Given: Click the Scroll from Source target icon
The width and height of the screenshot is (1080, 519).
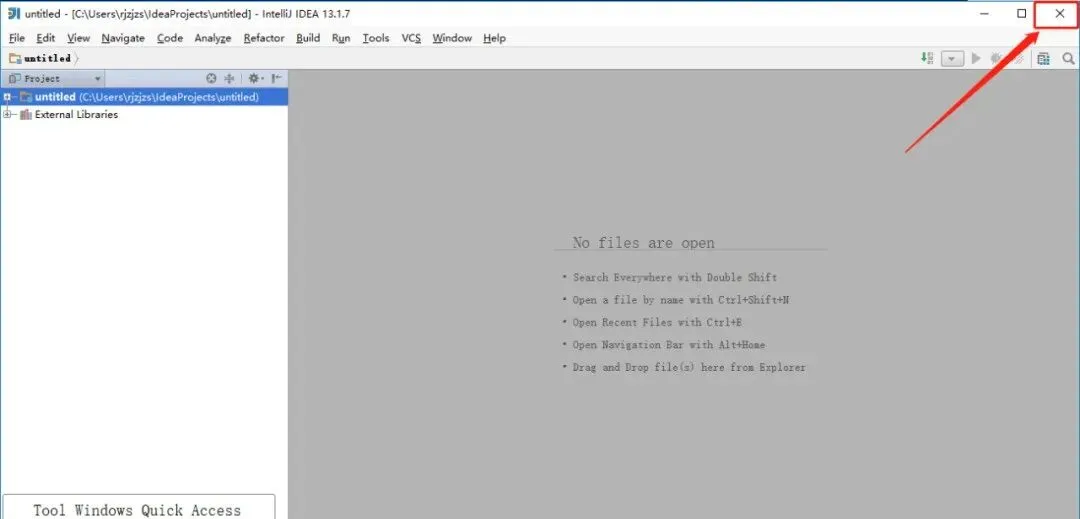Looking at the screenshot, I should tap(211, 78).
